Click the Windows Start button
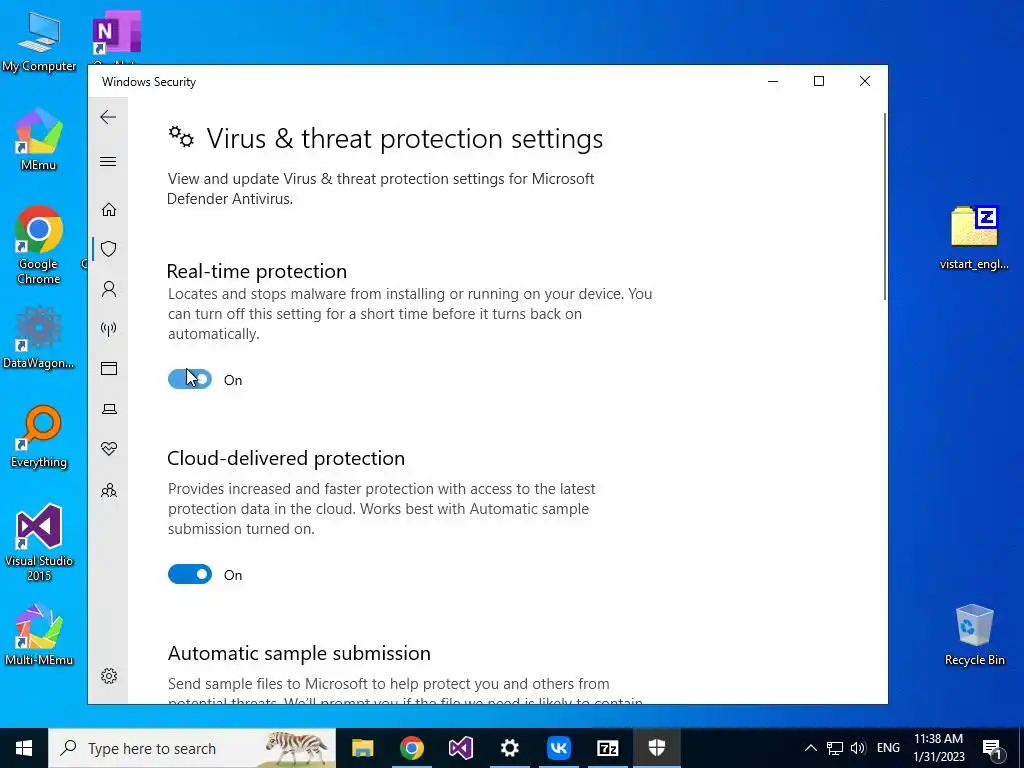This screenshot has width=1024, height=768. 24,748
